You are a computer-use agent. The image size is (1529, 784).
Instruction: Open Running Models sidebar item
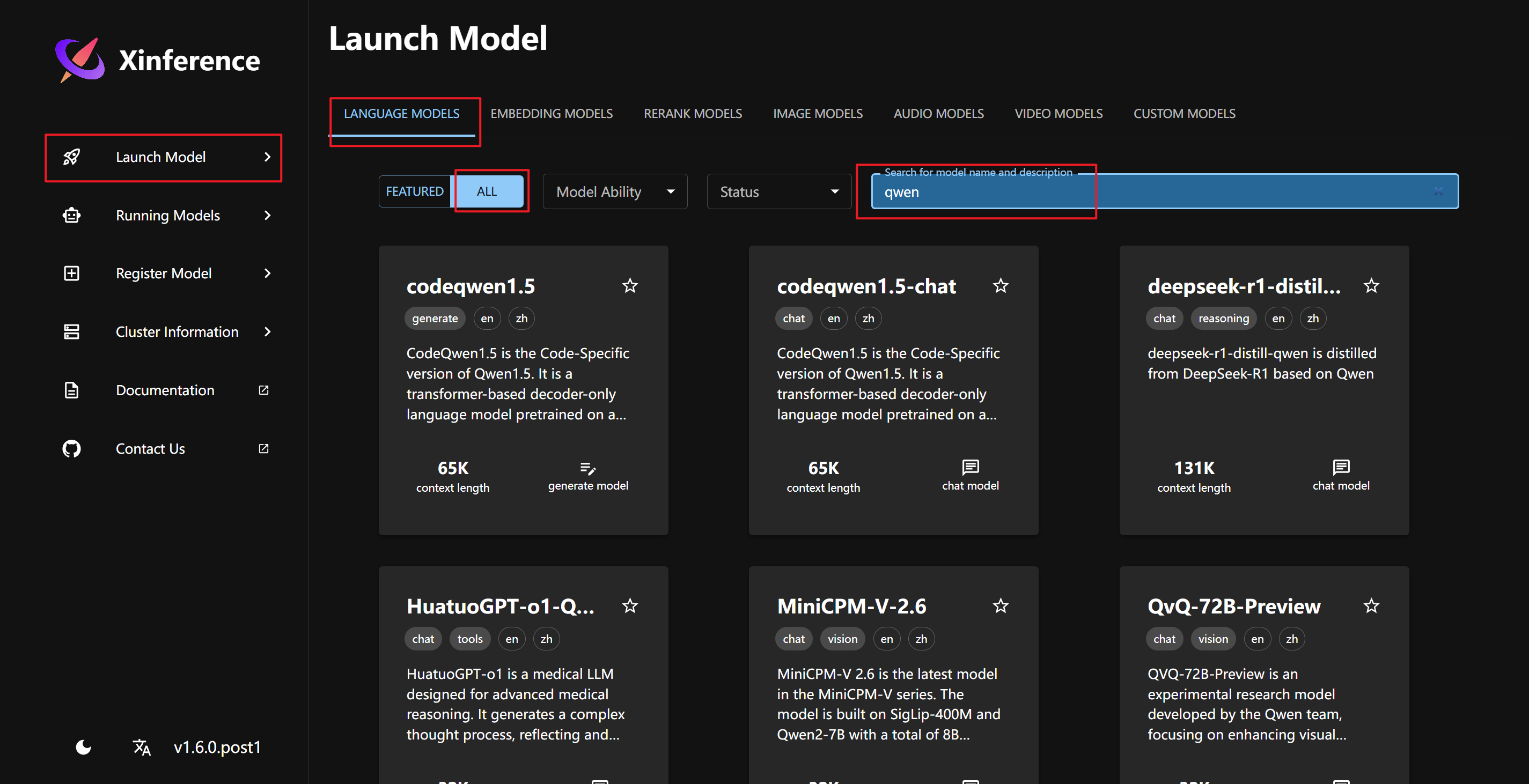tap(163, 216)
